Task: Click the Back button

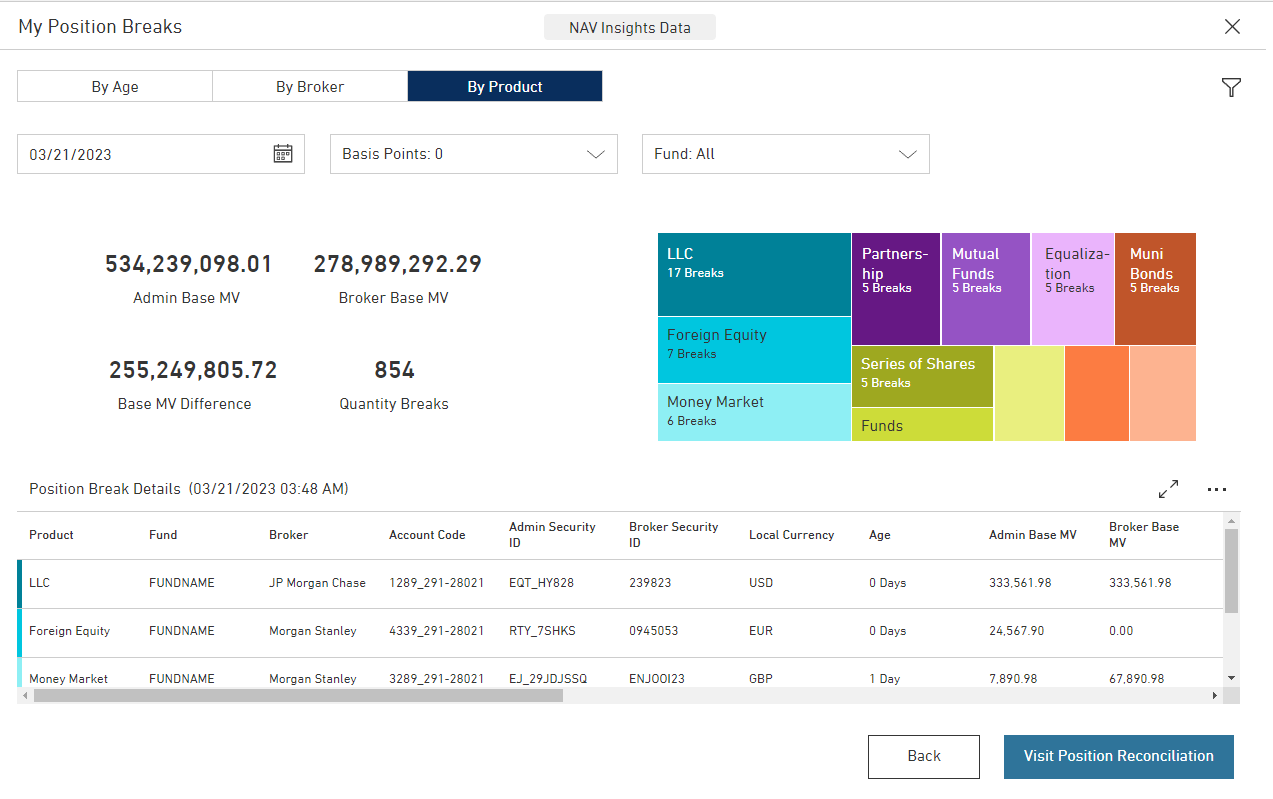Action: 923,756
